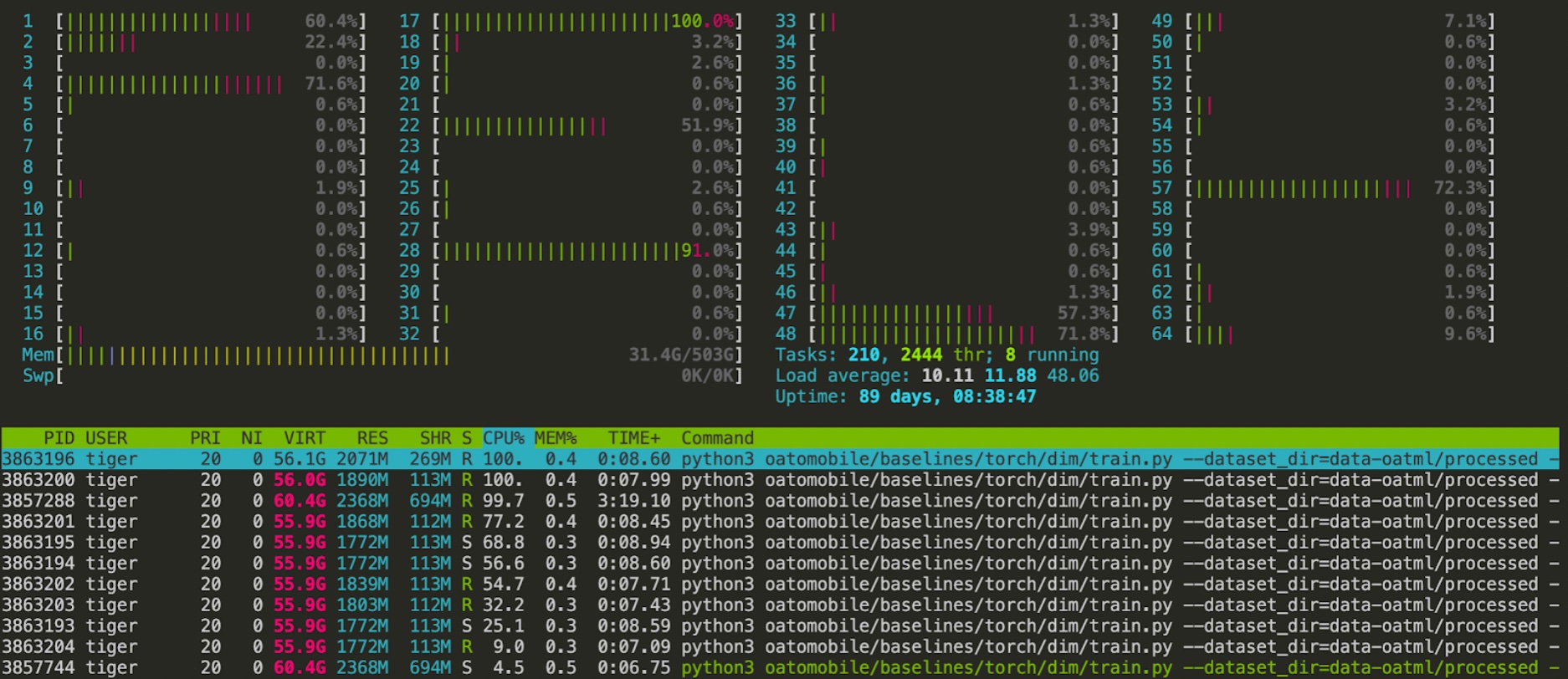The height and width of the screenshot is (679, 1568).
Task: Select the process row with PID 3863195
Action: [780, 543]
